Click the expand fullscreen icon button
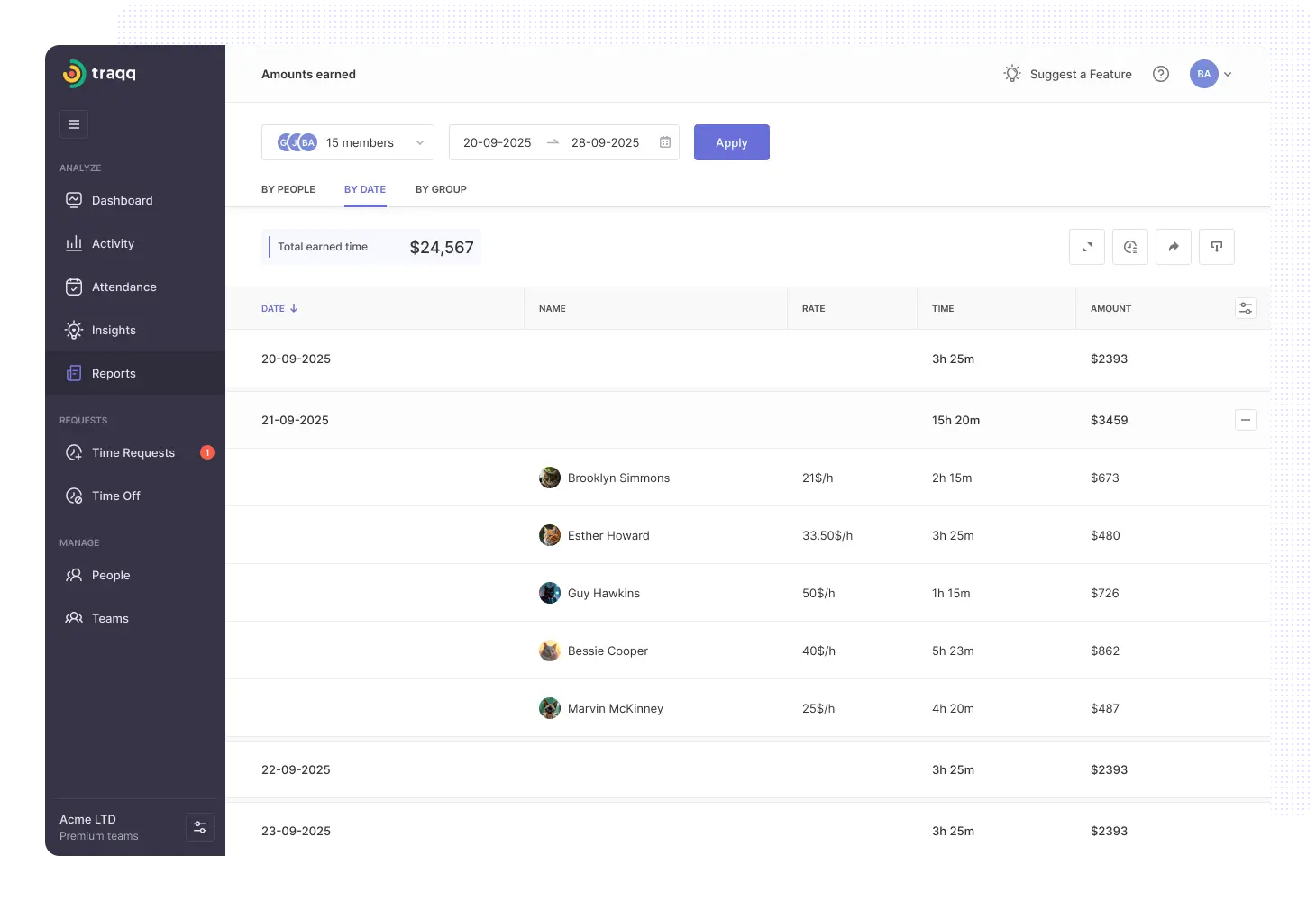 [x=1086, y=247]
